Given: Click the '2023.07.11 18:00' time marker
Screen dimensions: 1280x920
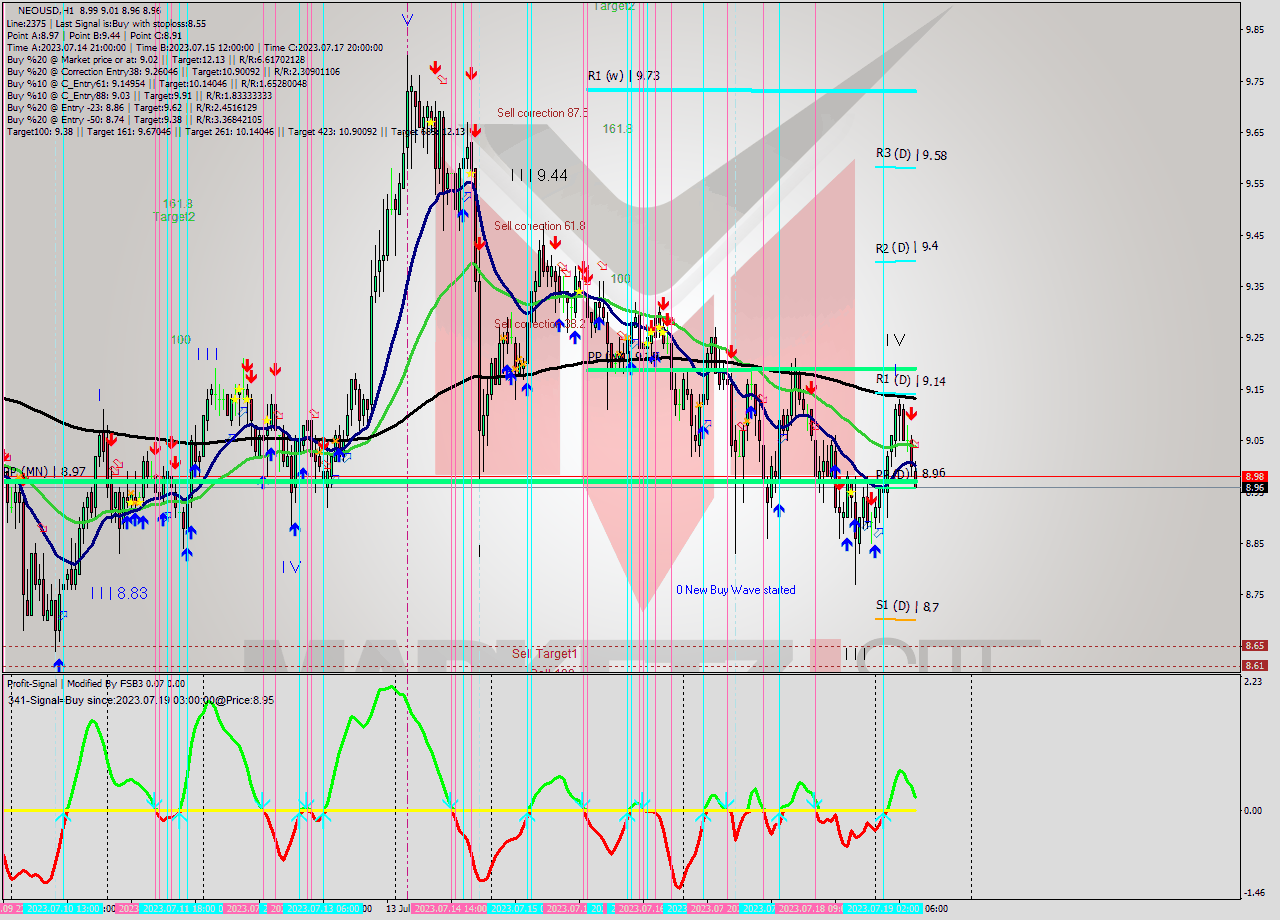Looking at the screenshot, I should tap(180, 909).
